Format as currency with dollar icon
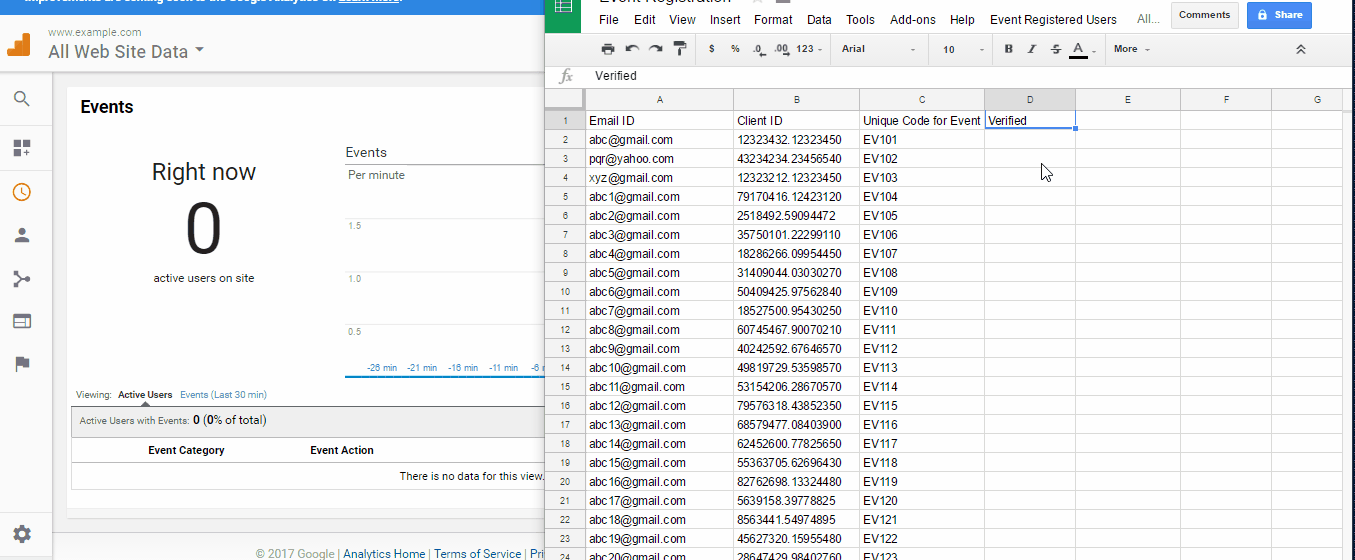This screenshot has width=1355, height=560. pos(711,49)
